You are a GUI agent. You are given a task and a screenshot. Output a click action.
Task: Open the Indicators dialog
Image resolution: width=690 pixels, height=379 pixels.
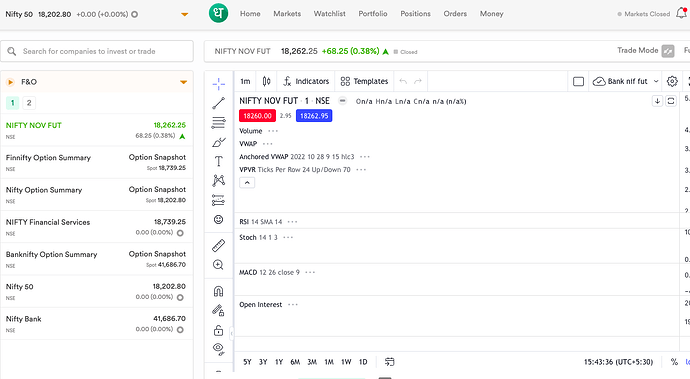click(306, 81)
